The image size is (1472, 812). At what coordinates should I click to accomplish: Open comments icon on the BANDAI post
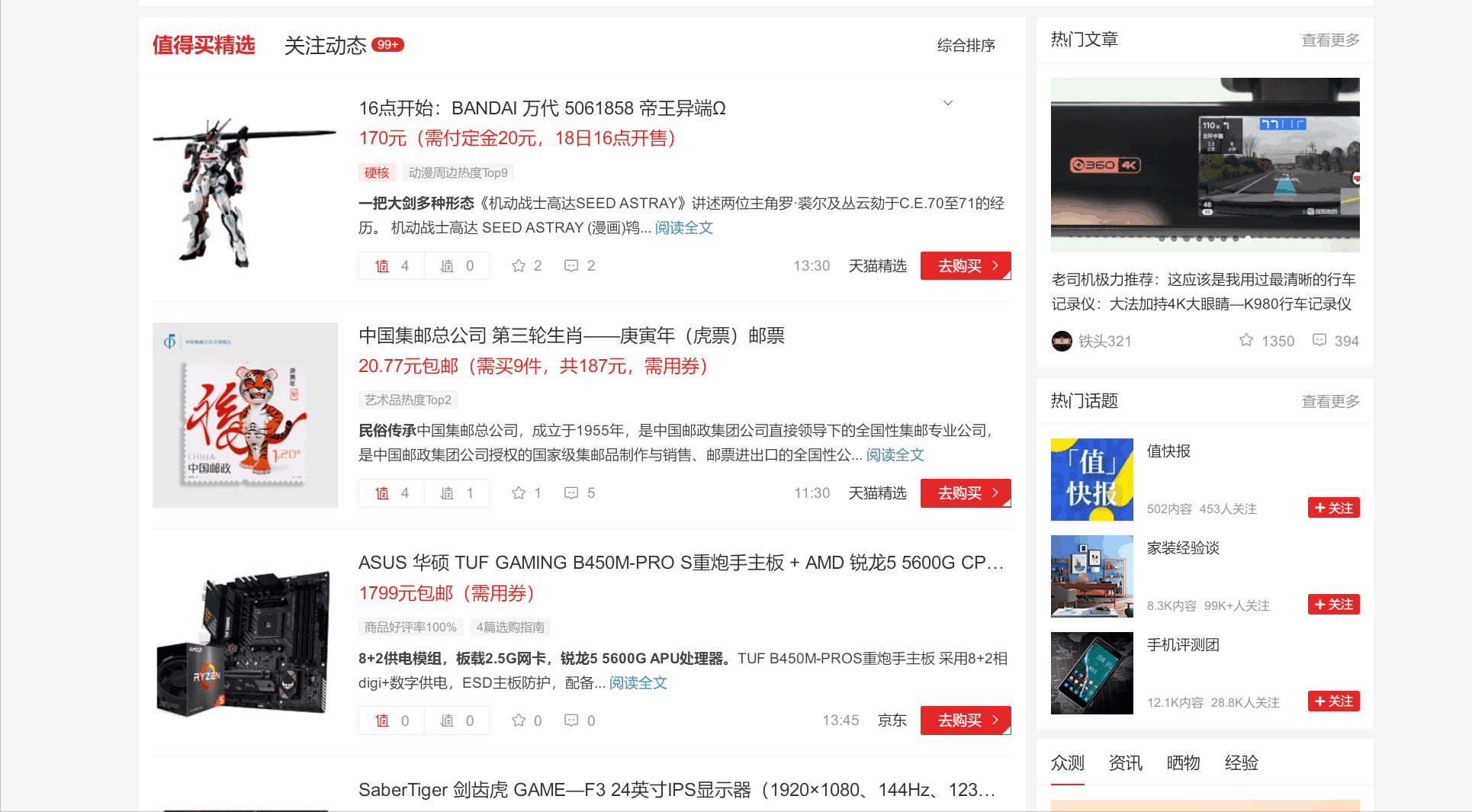coord(571,265)
